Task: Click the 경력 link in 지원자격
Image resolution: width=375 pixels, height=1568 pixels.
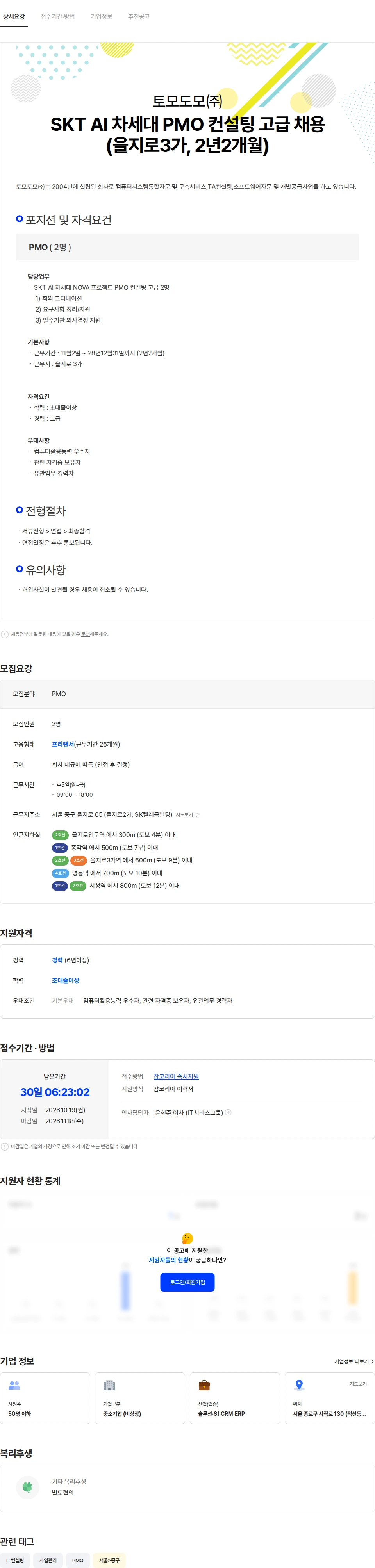Action: click(x=57, y=960)
